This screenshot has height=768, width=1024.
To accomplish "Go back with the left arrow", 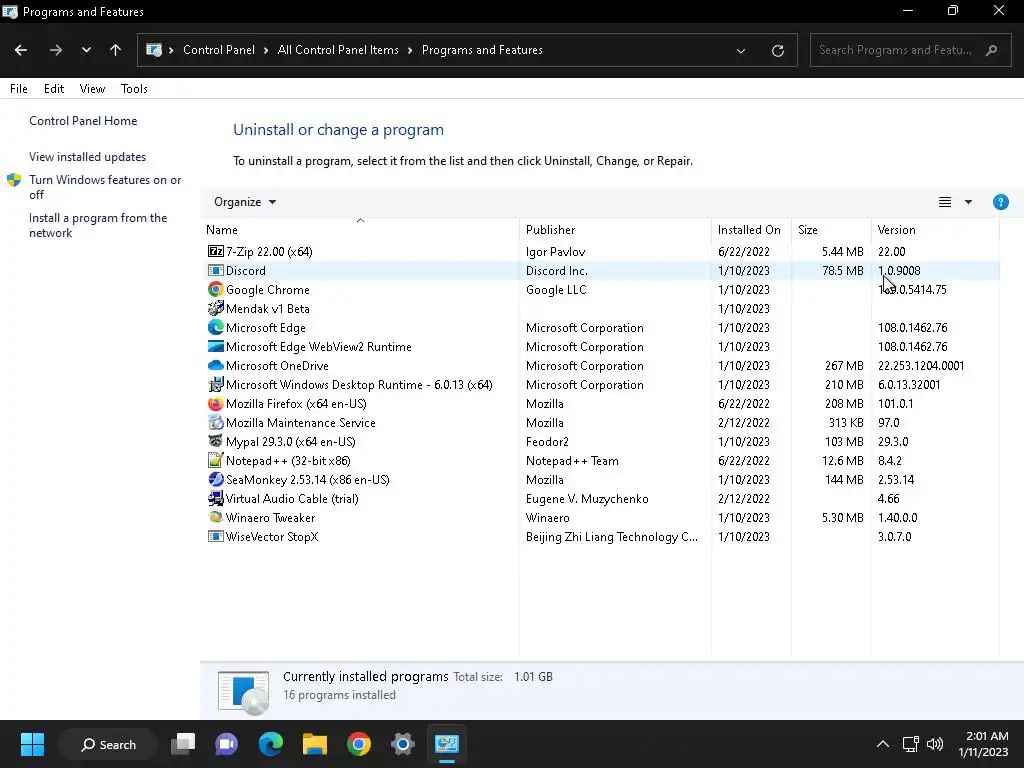I will [21, 50].
